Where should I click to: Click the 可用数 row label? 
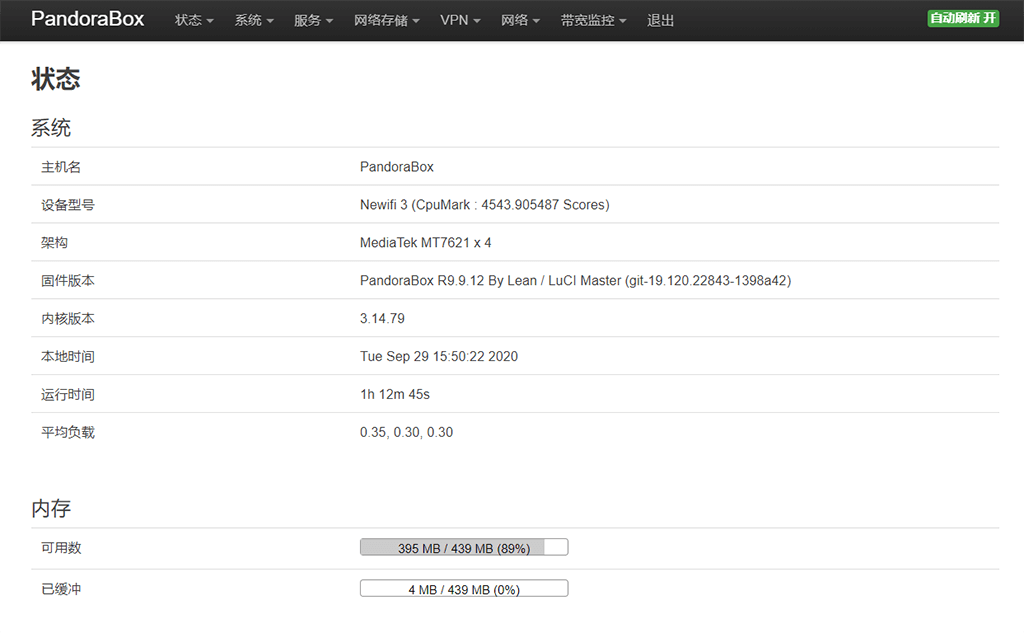pyautogui.click(x=61, y=547)
